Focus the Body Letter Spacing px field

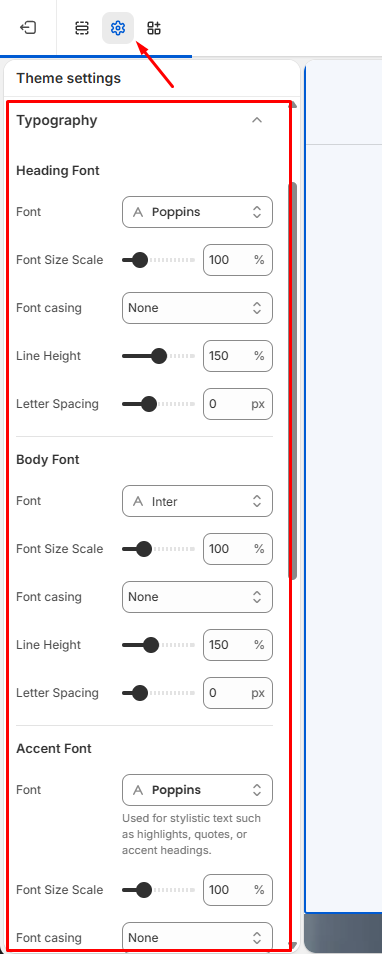[238, 693]
